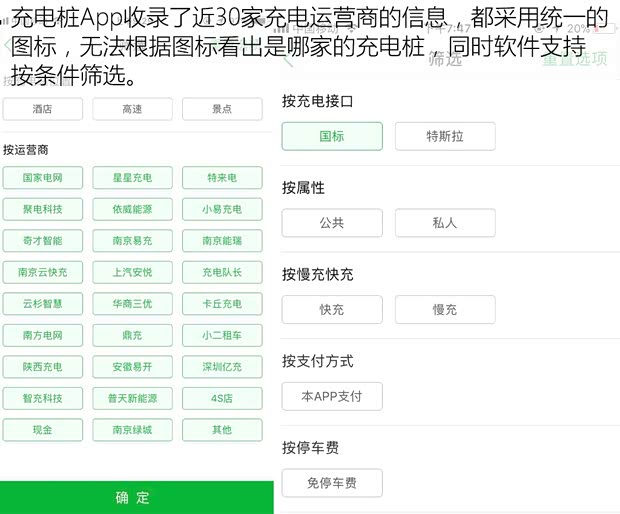This screenshot has width=620, height=514.
Task: Choose the 南京绿城 operator option
Action: point(132,430)
